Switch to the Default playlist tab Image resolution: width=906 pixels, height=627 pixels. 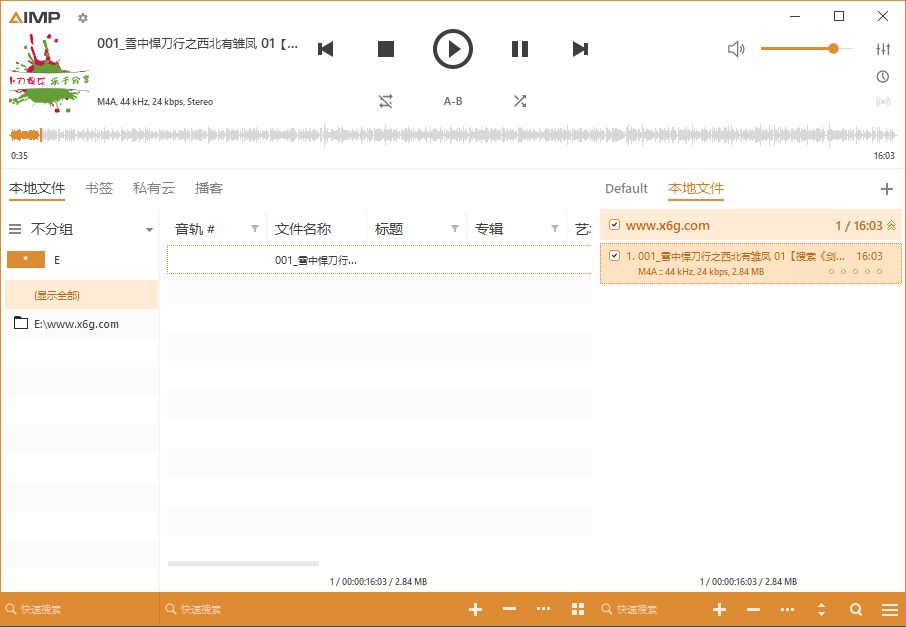[x=626, y=188]
